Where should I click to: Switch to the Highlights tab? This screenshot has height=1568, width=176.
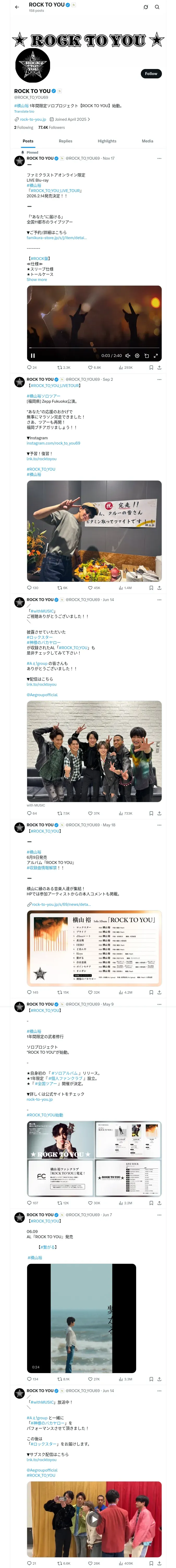point(107,141)
